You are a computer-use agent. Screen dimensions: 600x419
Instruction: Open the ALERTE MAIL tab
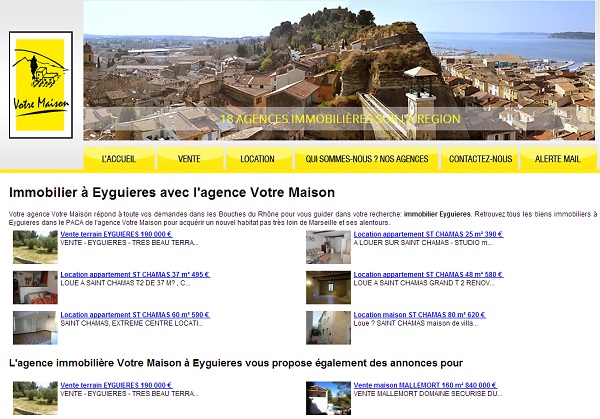click(558, 158)
